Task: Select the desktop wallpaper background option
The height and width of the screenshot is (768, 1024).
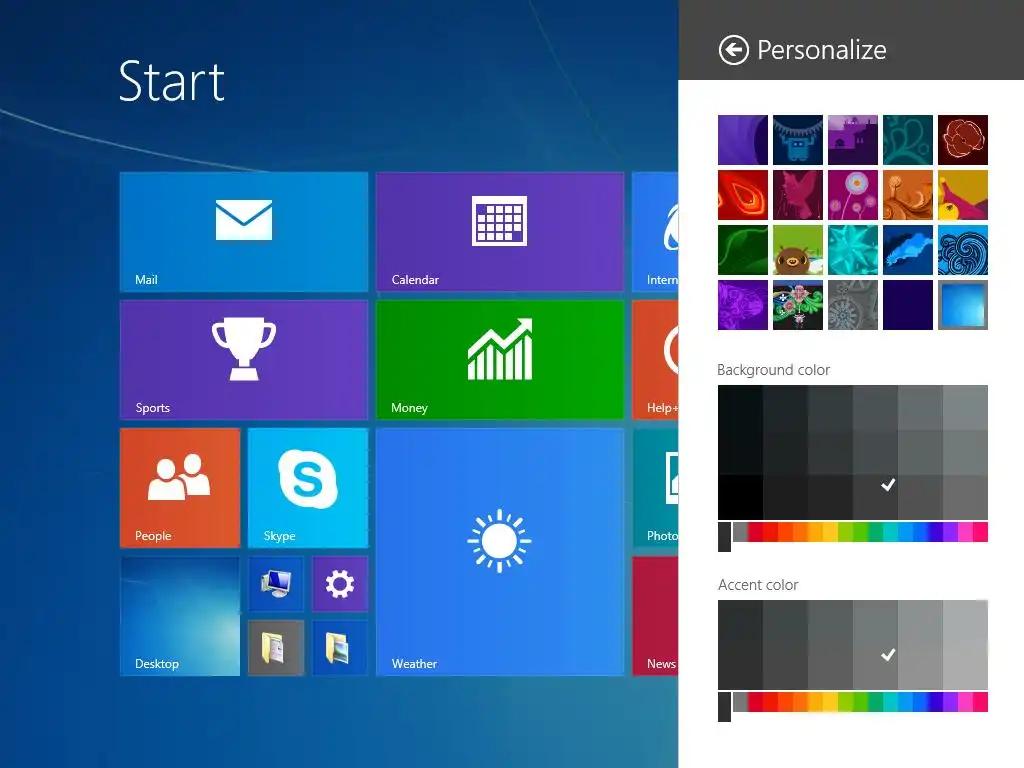Action: [963, 305]
